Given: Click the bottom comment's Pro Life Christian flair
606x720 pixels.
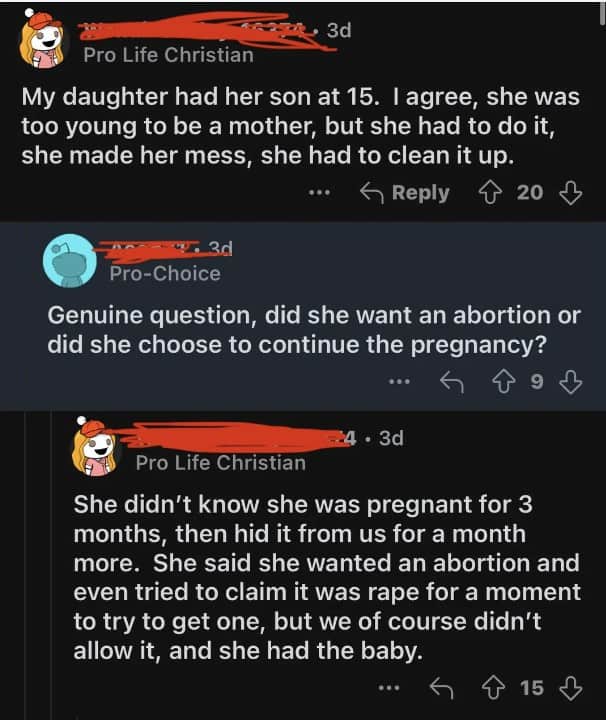Looking at the screenshot, I should (220, 462).
